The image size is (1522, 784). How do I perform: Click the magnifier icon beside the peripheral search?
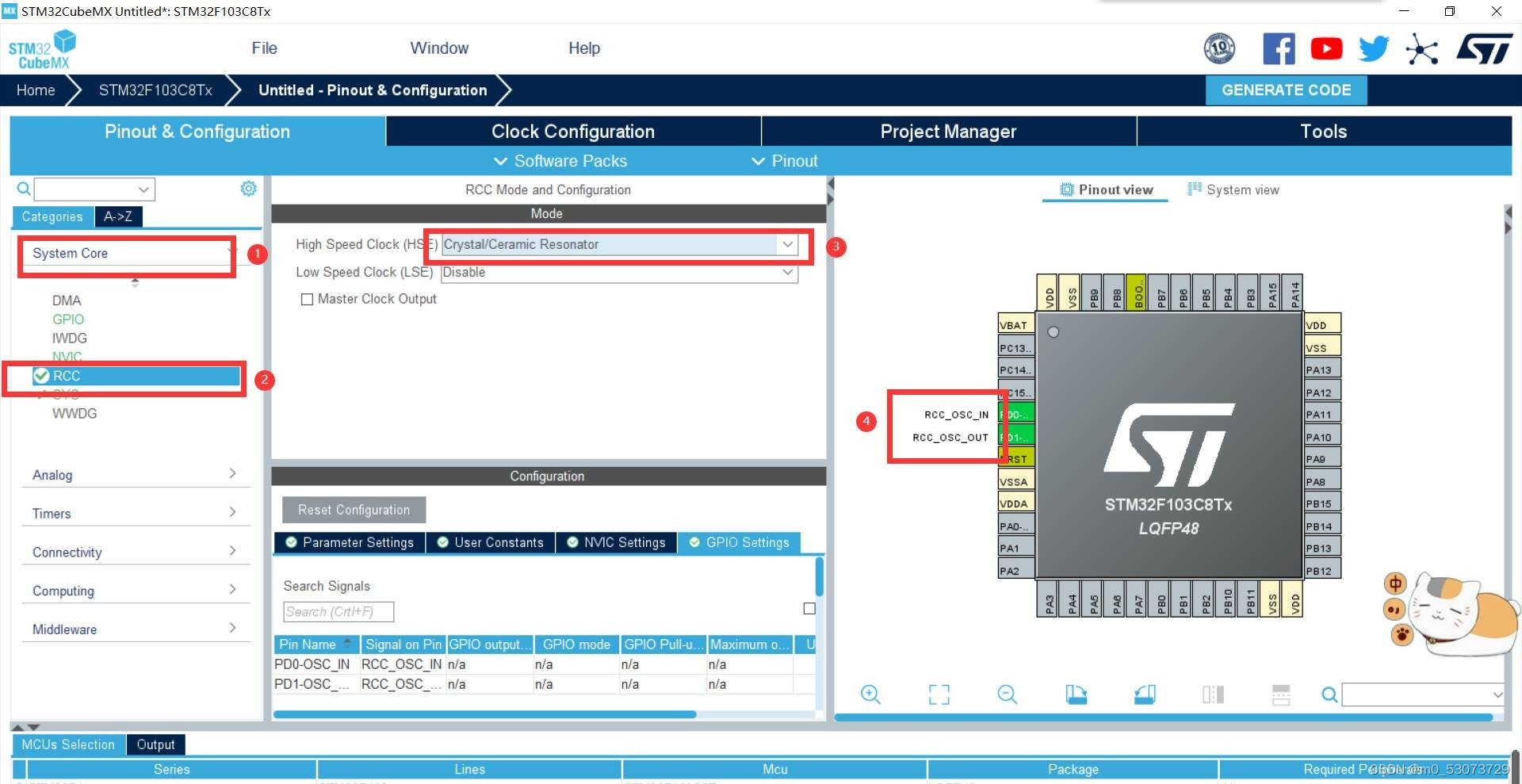(24, 189)
